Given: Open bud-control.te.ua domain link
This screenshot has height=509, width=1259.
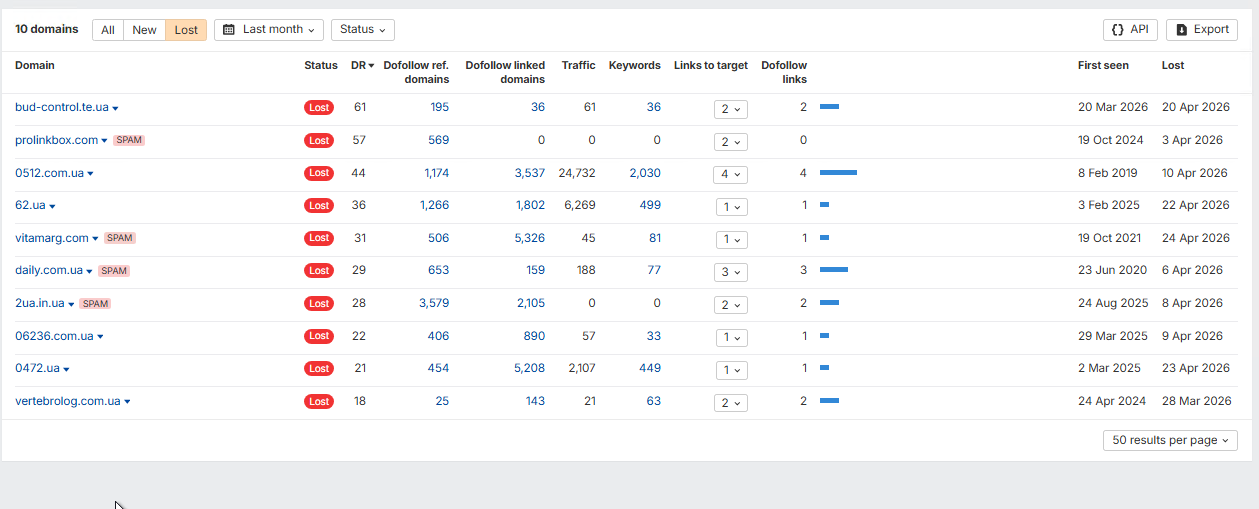Looking at the screenshot, I should click(x=62, y=108).
